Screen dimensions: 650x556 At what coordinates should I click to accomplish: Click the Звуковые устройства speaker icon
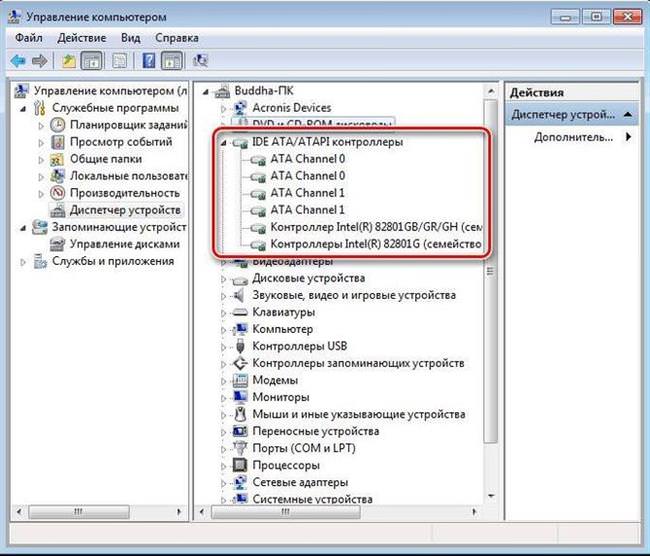[239, 295]
